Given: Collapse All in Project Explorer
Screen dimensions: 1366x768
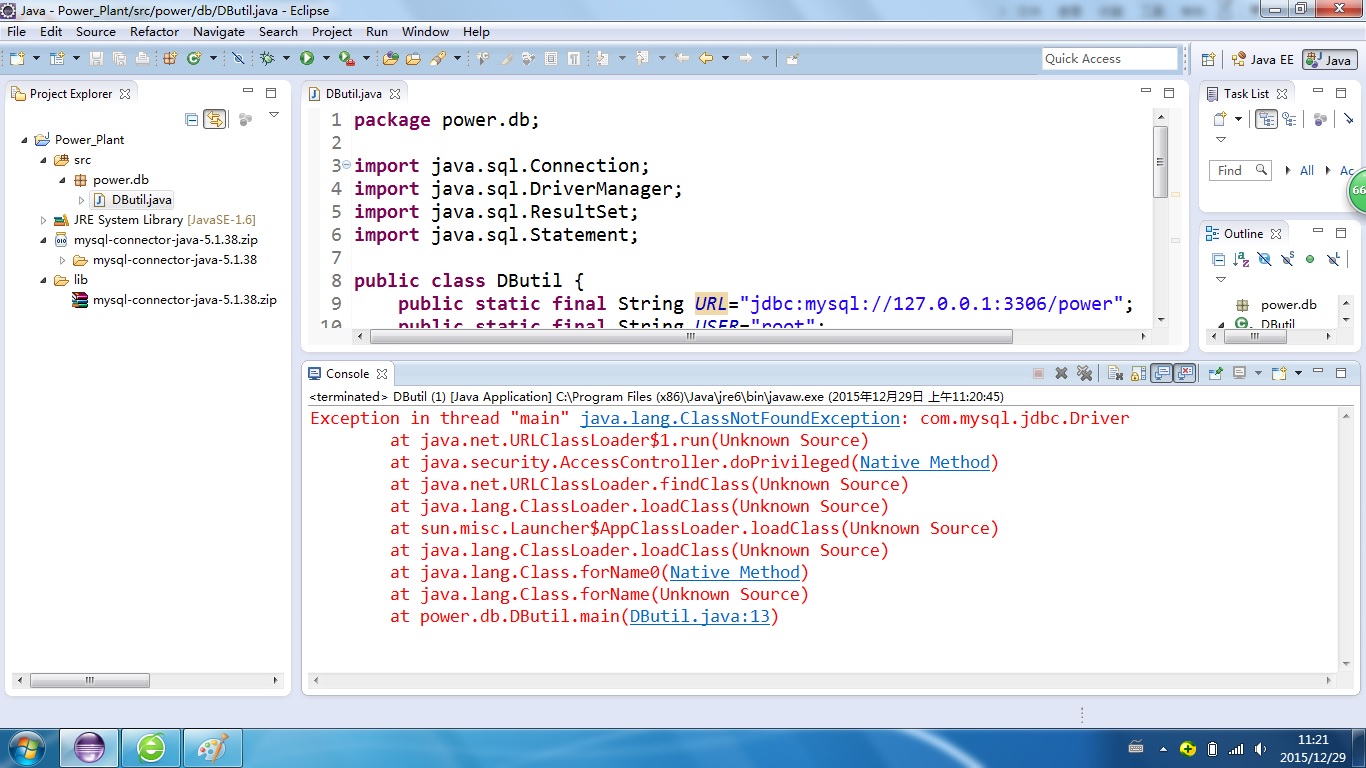Looking at the screenshot, I should tap(192, 119).
